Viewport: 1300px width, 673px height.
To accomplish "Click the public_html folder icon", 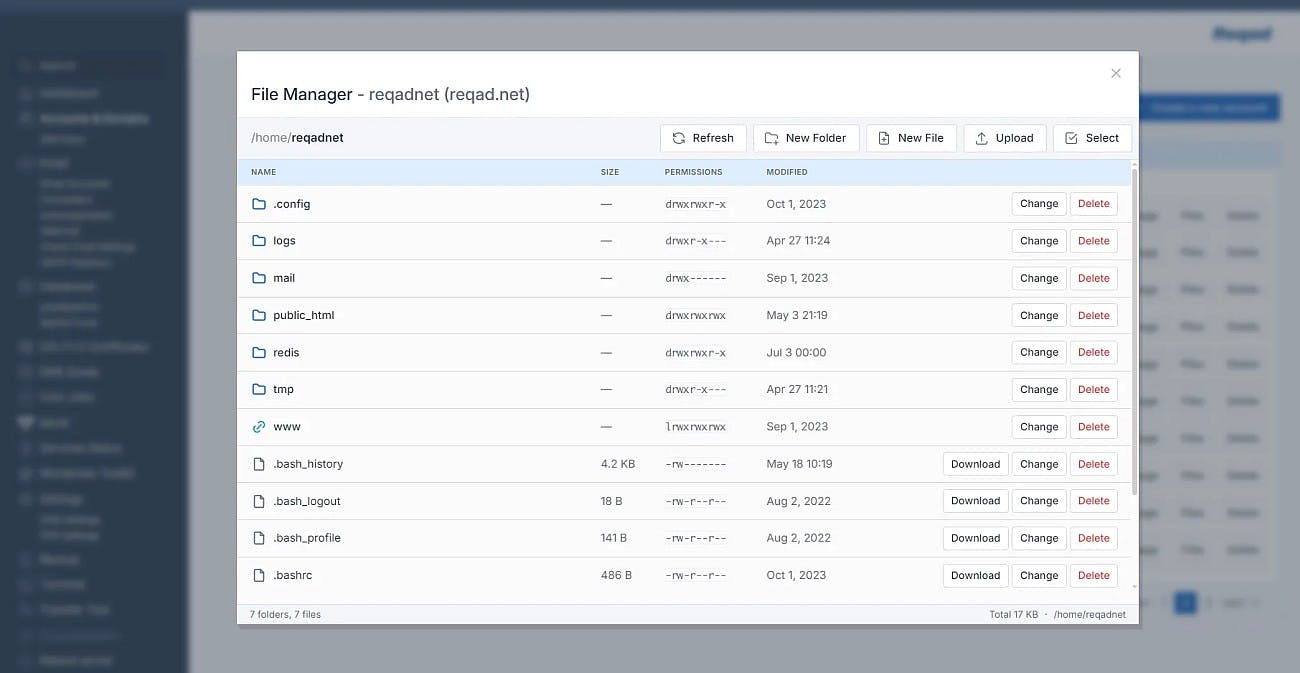I will [x=259, y=315].
